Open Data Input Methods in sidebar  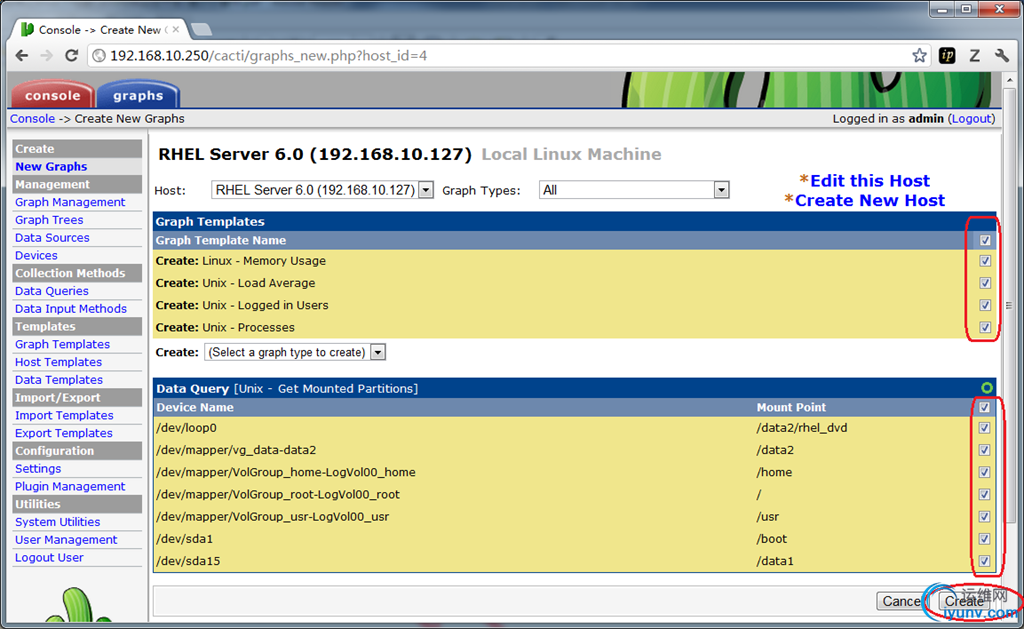[71, 309]
